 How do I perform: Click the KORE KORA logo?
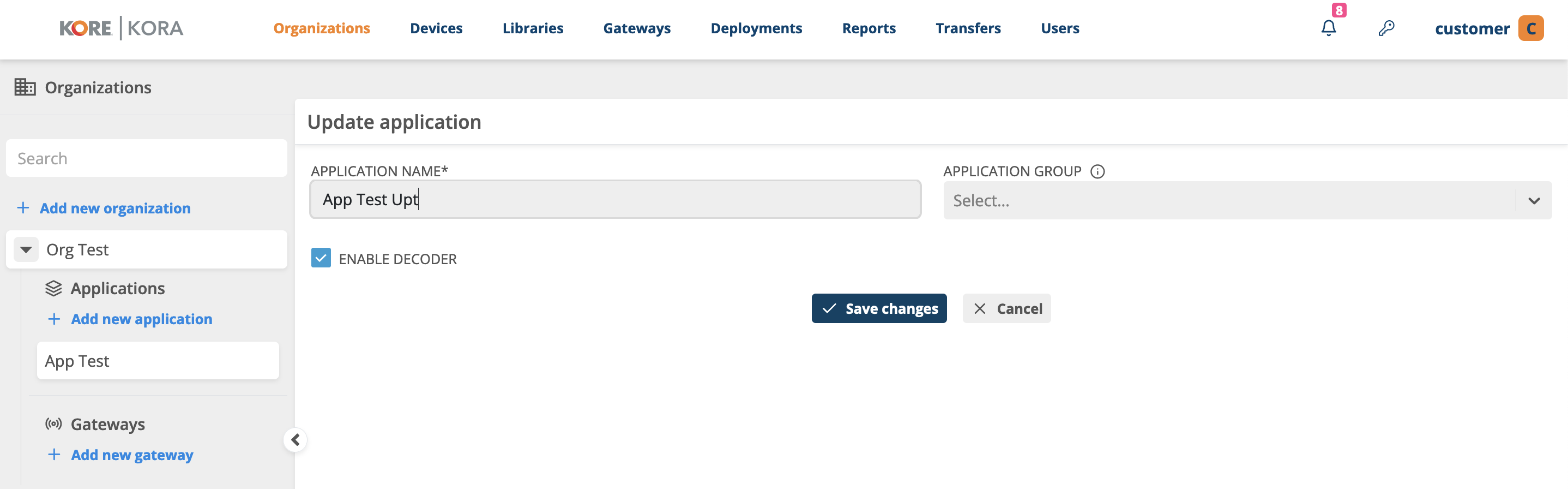[121, 28]
